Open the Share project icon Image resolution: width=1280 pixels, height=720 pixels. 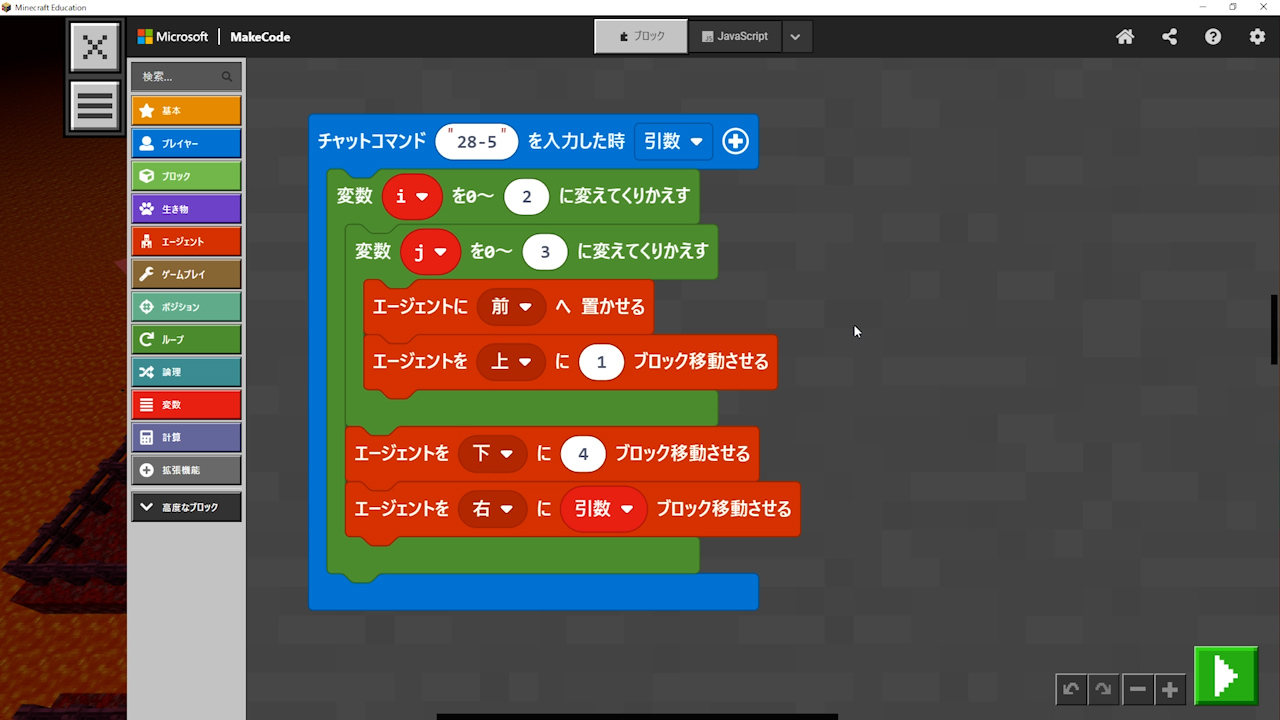tap(1169, 37)
